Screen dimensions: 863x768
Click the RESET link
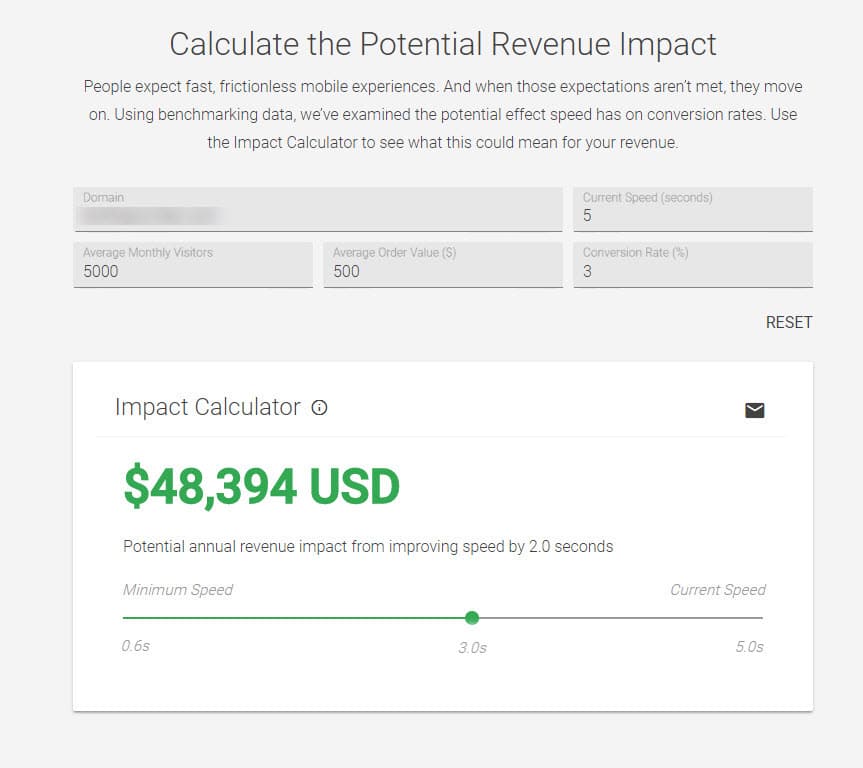(789, 322)
